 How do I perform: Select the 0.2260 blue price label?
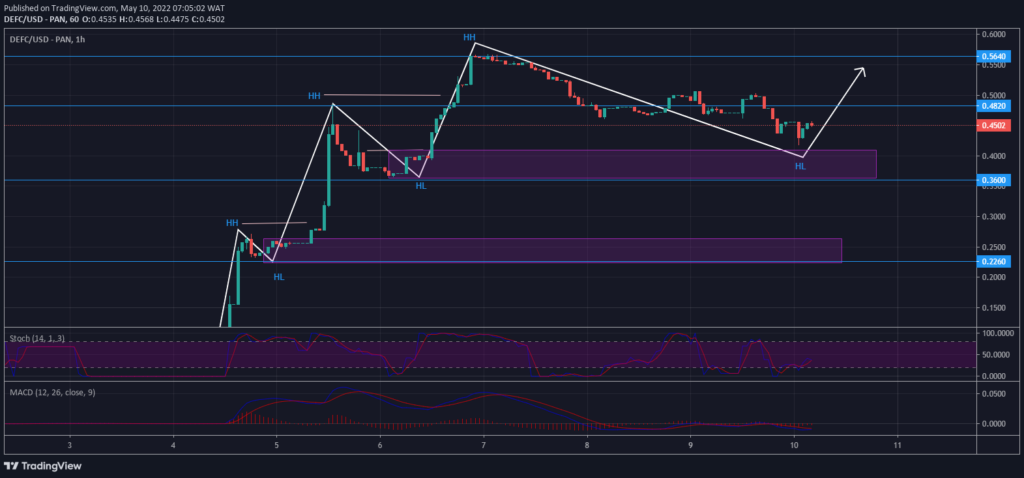(993, 261)
